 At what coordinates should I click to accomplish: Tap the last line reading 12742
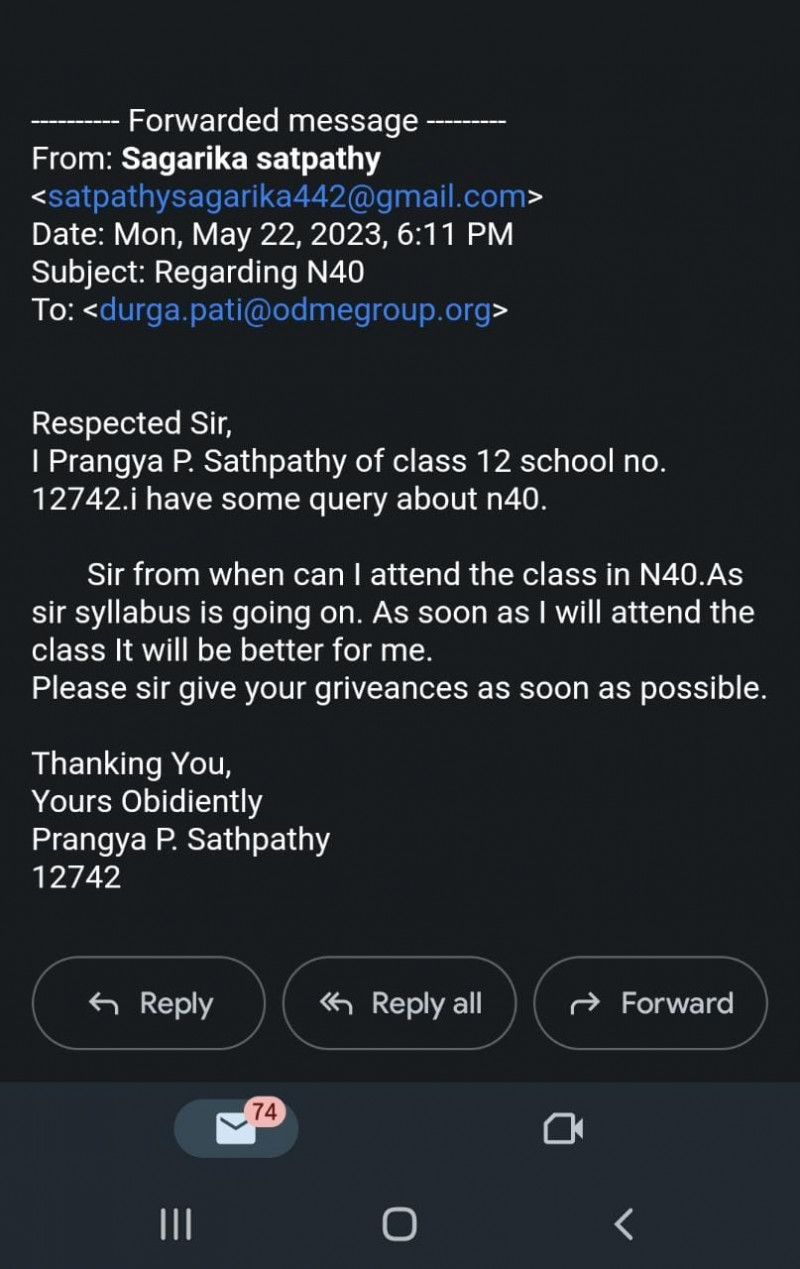pos(76,878)
